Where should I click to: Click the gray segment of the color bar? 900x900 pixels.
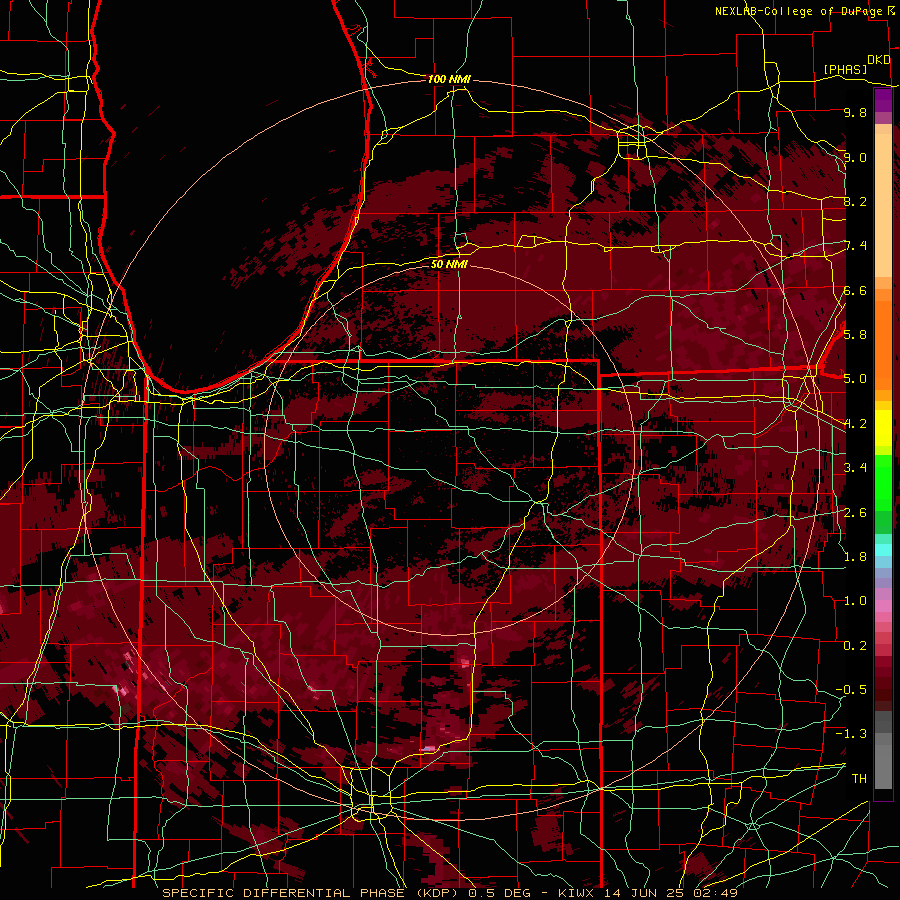point(883,750)
